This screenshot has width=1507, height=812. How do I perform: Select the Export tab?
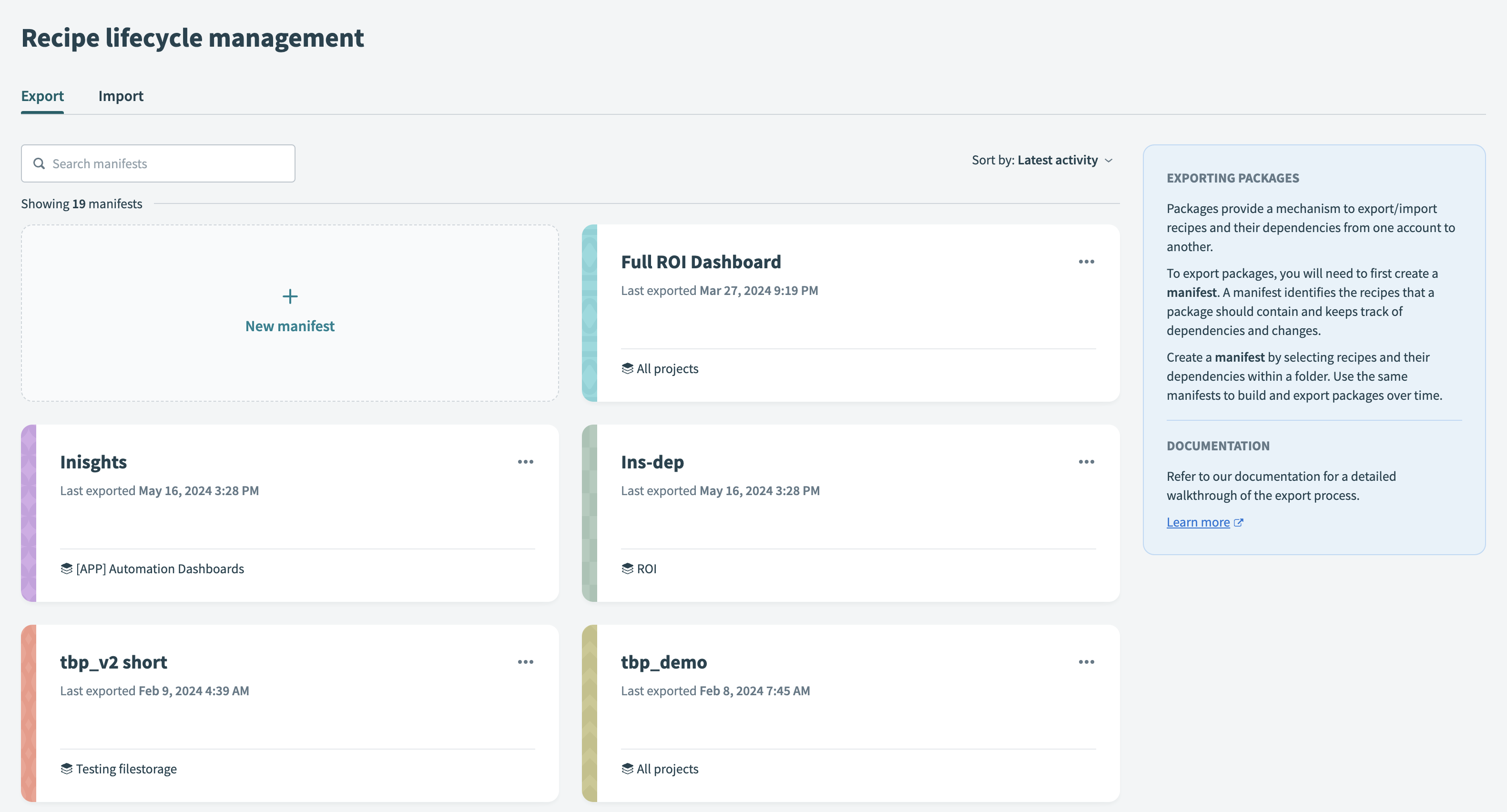[42, 96]
